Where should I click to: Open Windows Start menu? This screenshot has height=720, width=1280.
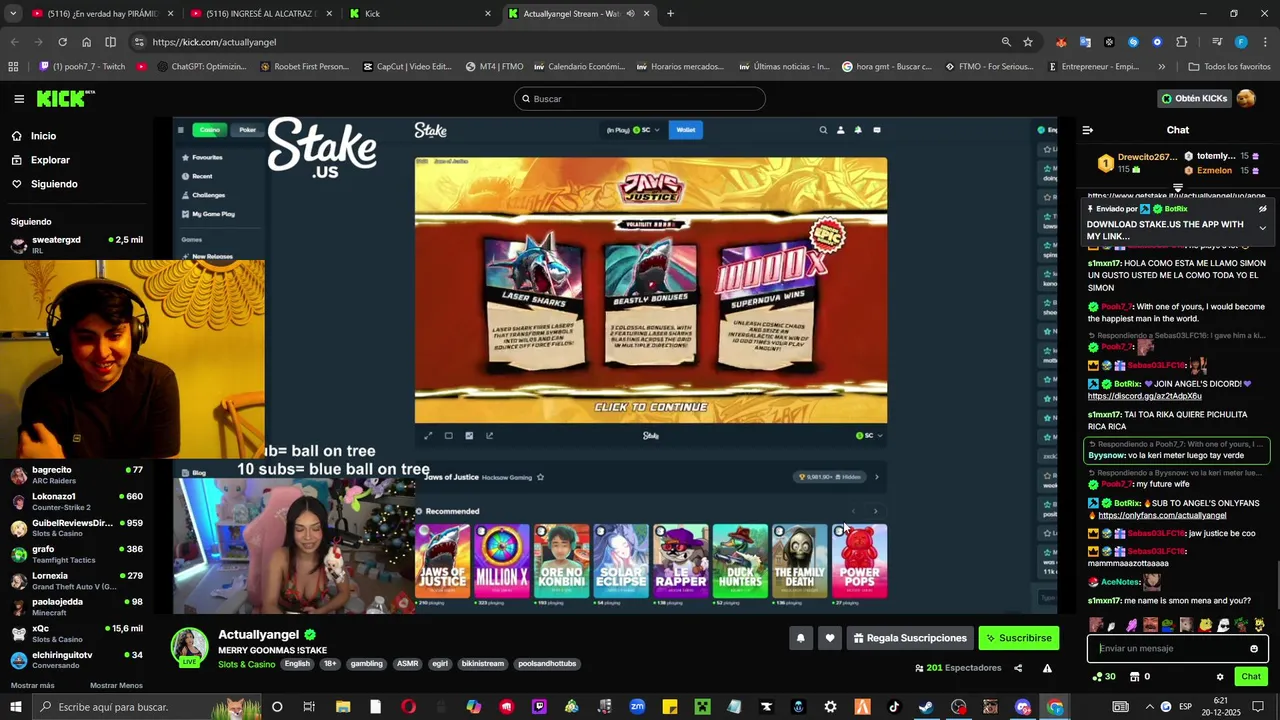coord(16,707)
